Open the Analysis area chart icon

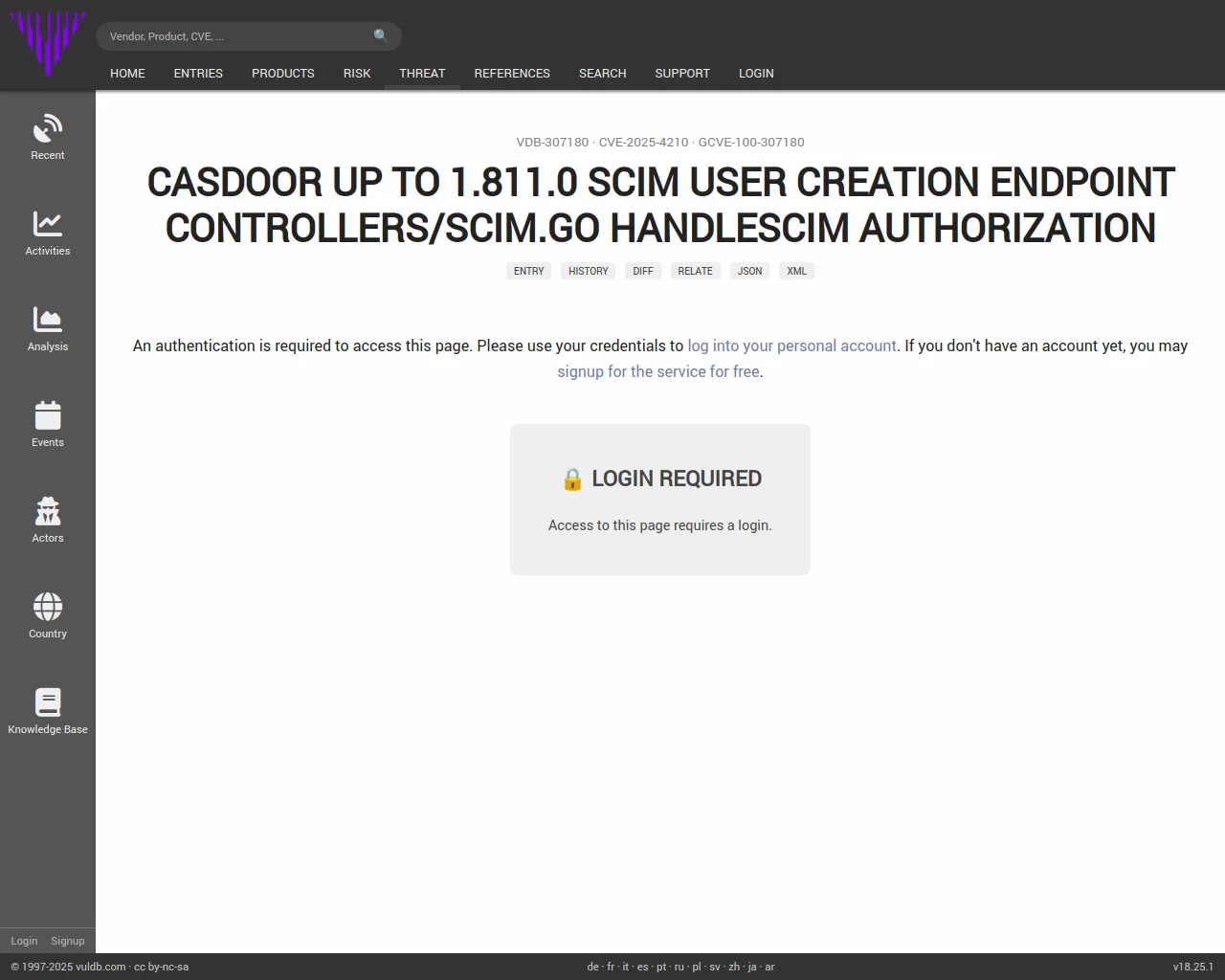point(48,320)
